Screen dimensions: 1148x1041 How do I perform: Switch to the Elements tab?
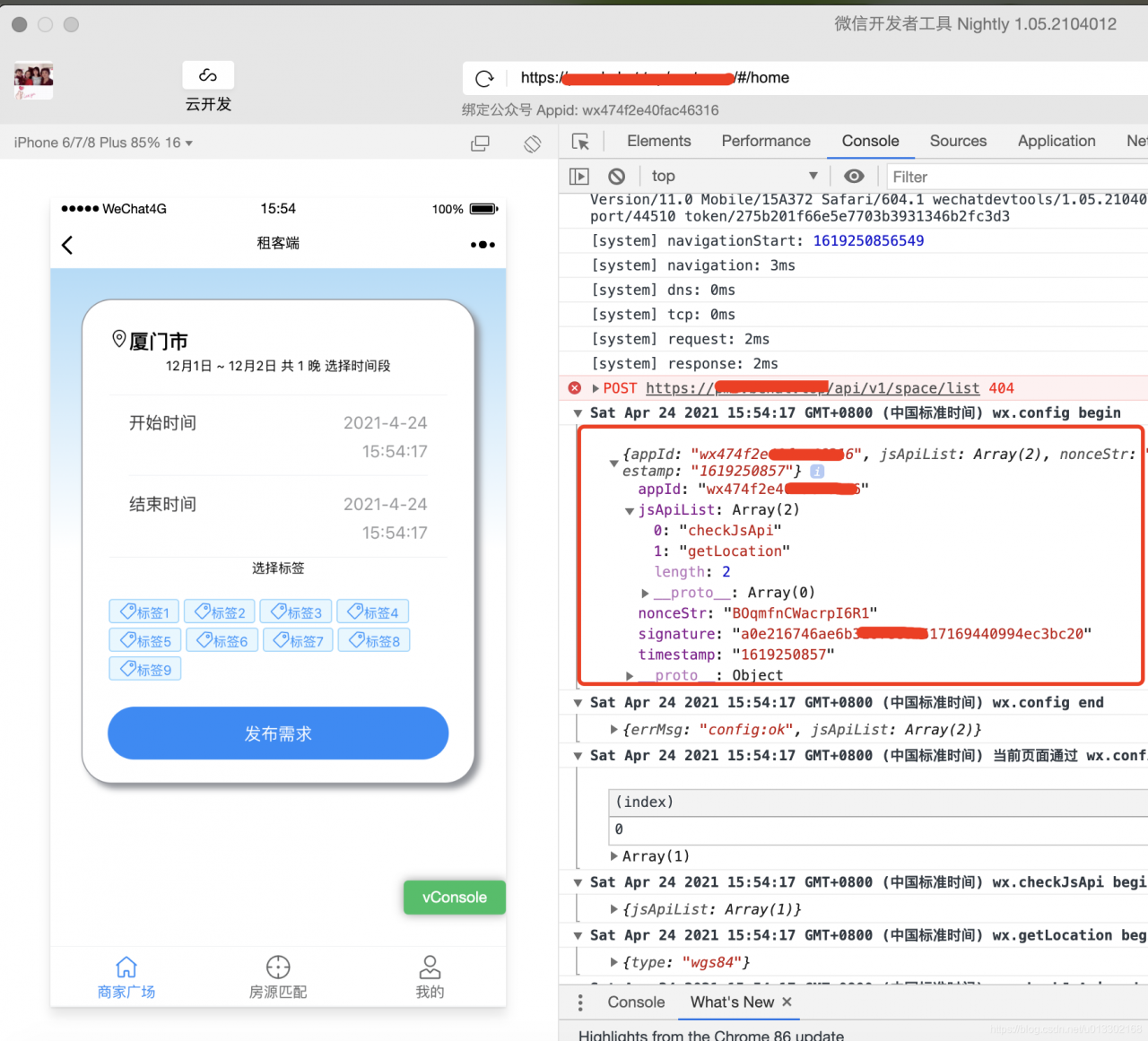(659, 141)
